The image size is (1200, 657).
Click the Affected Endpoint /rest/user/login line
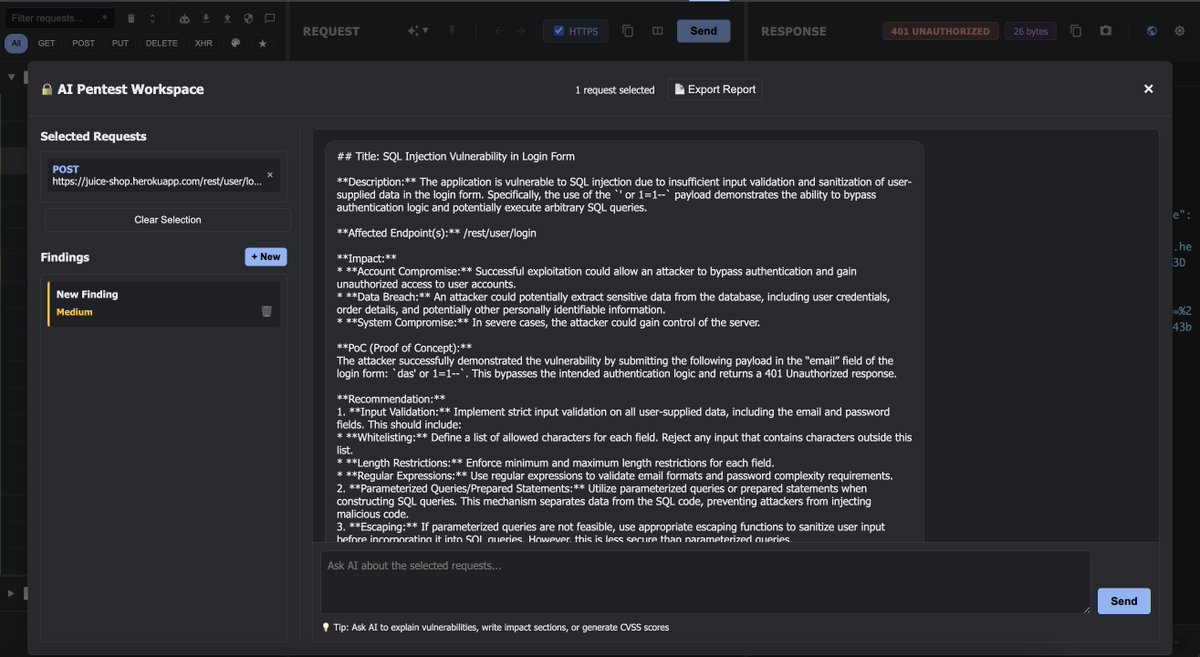click(x=436, y=233)
